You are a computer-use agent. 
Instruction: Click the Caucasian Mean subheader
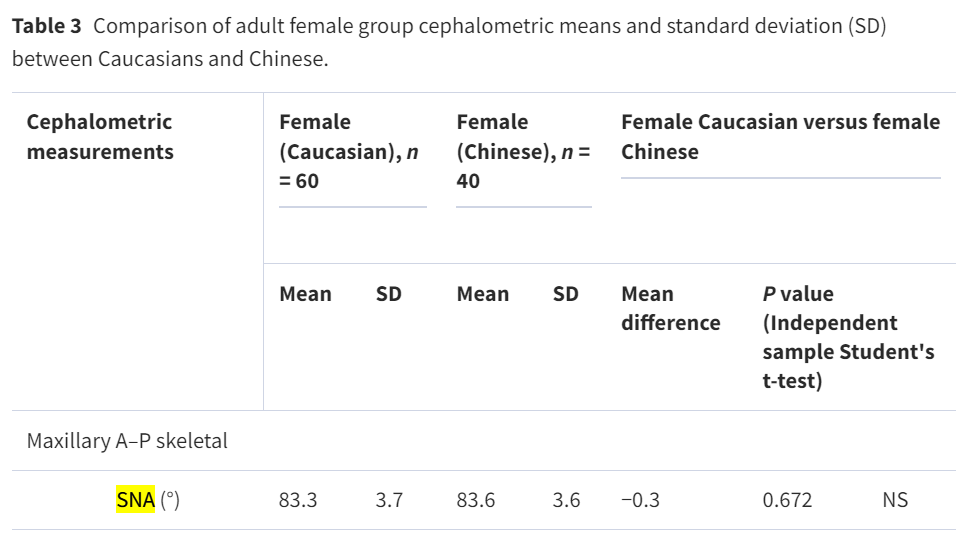click(305, 294)
